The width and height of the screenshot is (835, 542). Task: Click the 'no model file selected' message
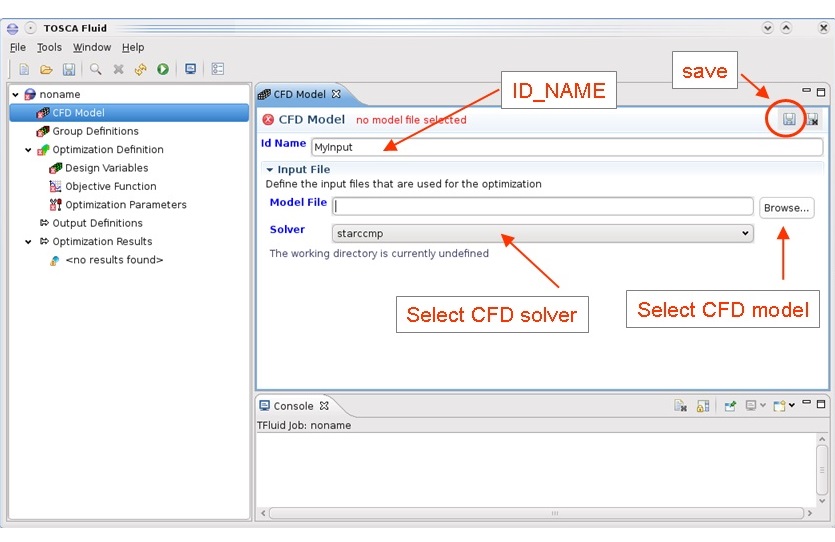click(411, 120)
